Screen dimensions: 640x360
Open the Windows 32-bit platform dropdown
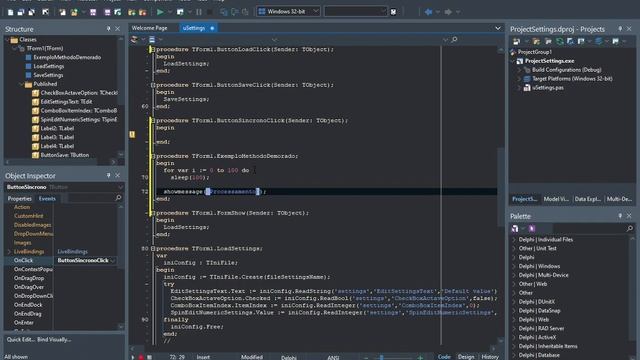point(316,11)
